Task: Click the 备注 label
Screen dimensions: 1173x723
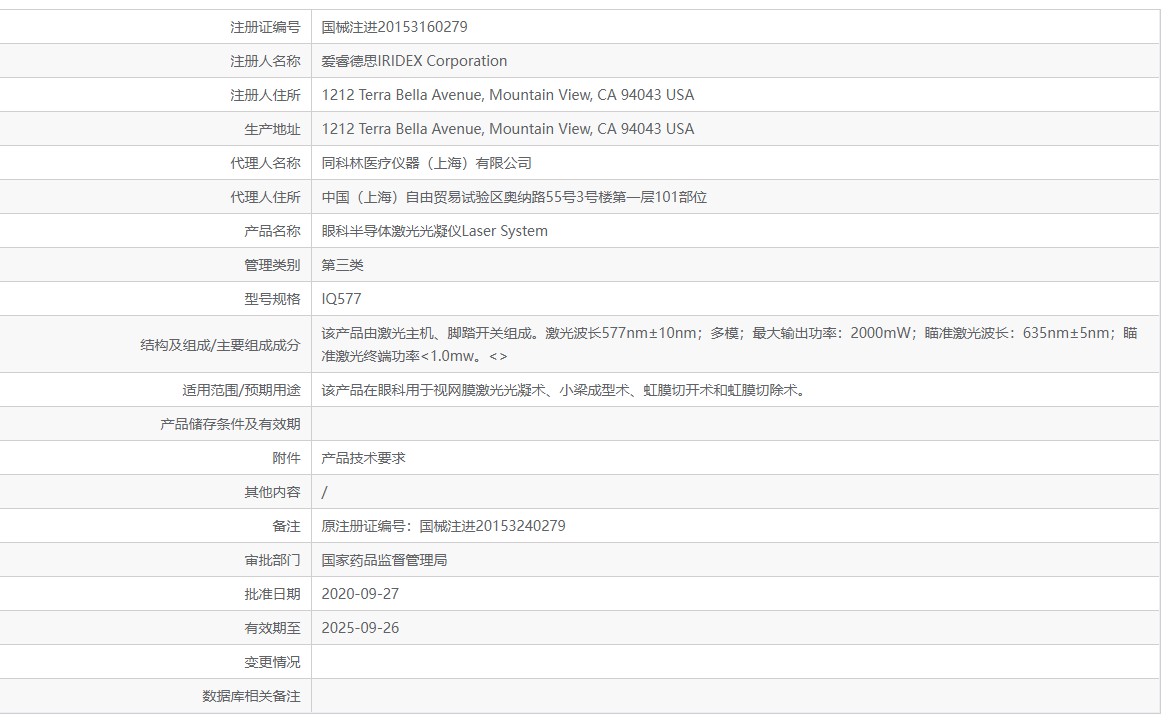Action: click(x=287, y=526)
